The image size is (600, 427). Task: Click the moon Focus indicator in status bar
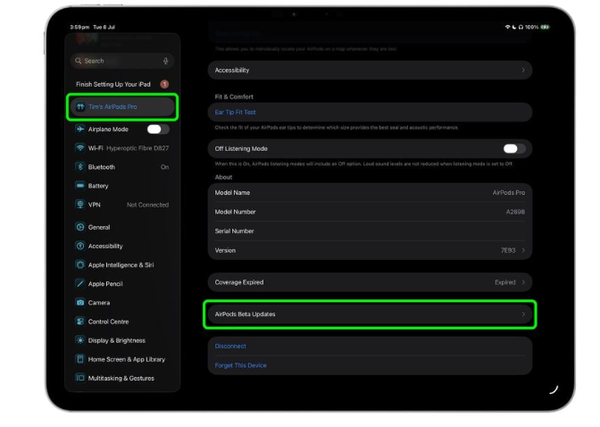514,27
